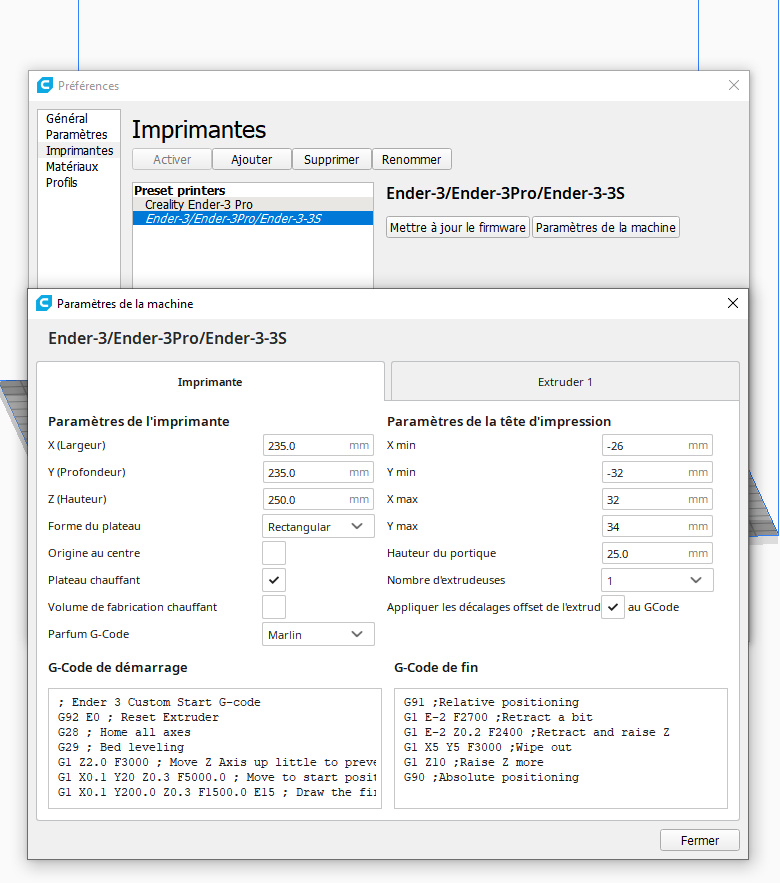
Task: Click Paramètres de la machine button
Action: (606, 228)
